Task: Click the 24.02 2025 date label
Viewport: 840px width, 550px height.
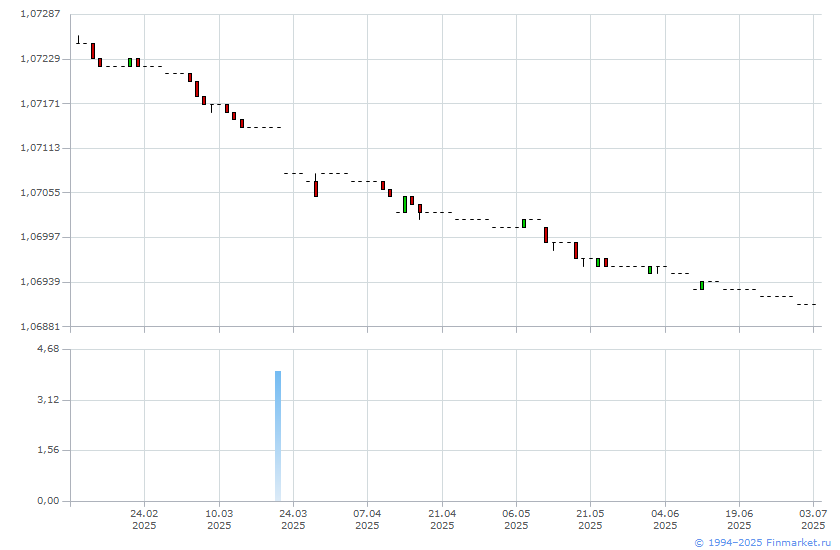Action: click(144, 519)
